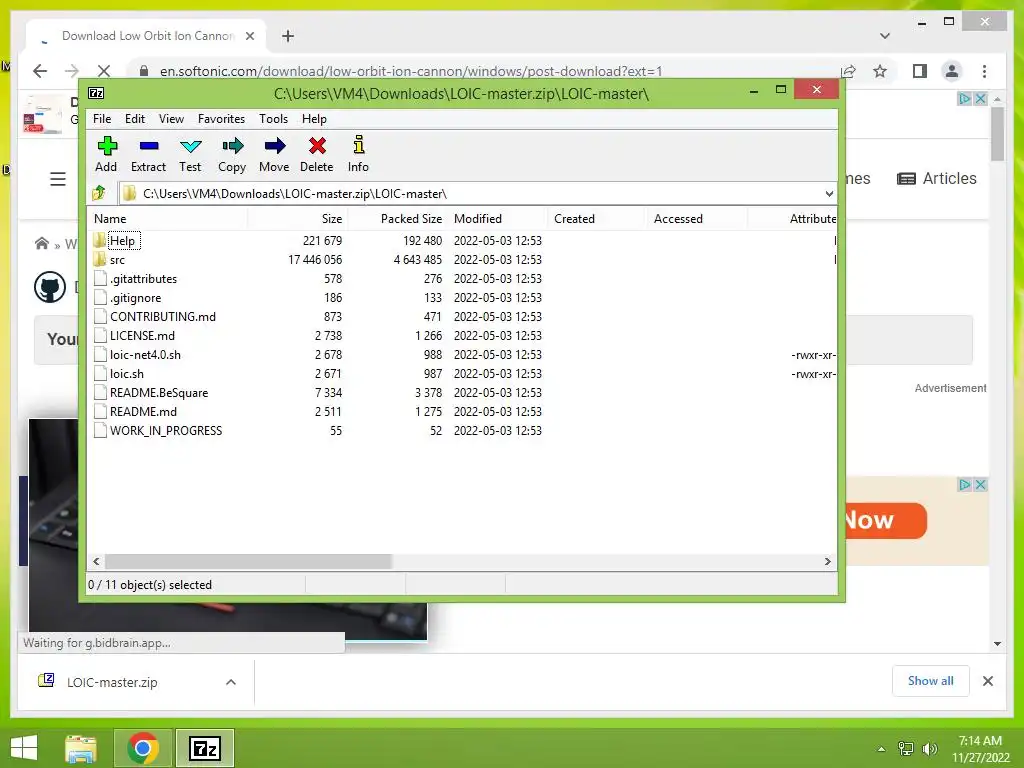1024x768 pixels.
Task: Open Chrome side panel icon
Action: [x=920, y=71]
